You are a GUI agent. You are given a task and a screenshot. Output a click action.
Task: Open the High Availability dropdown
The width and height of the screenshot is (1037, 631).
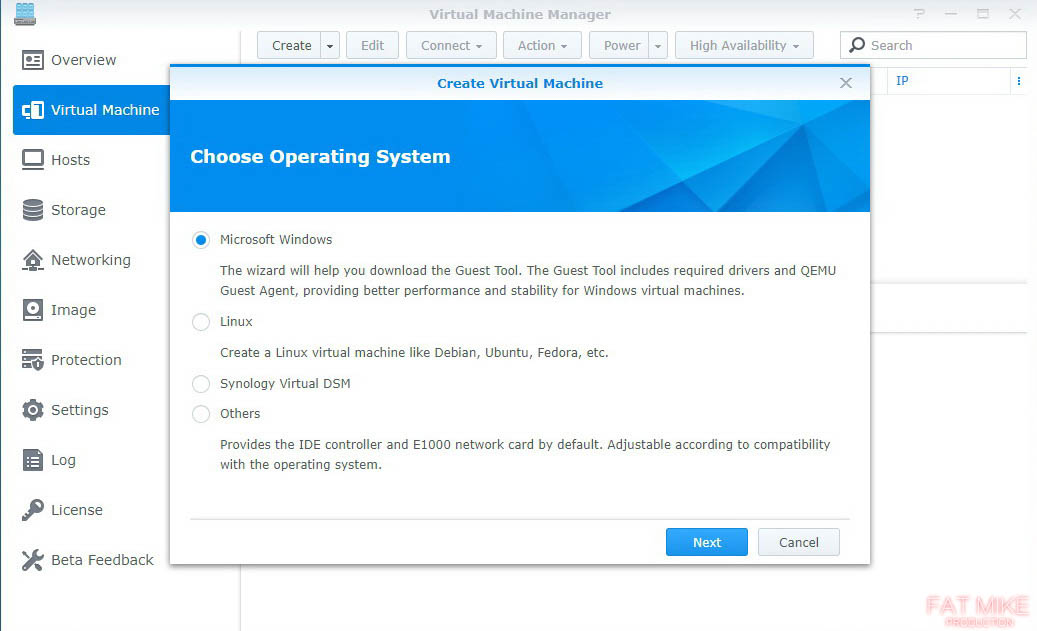point(744,46)
